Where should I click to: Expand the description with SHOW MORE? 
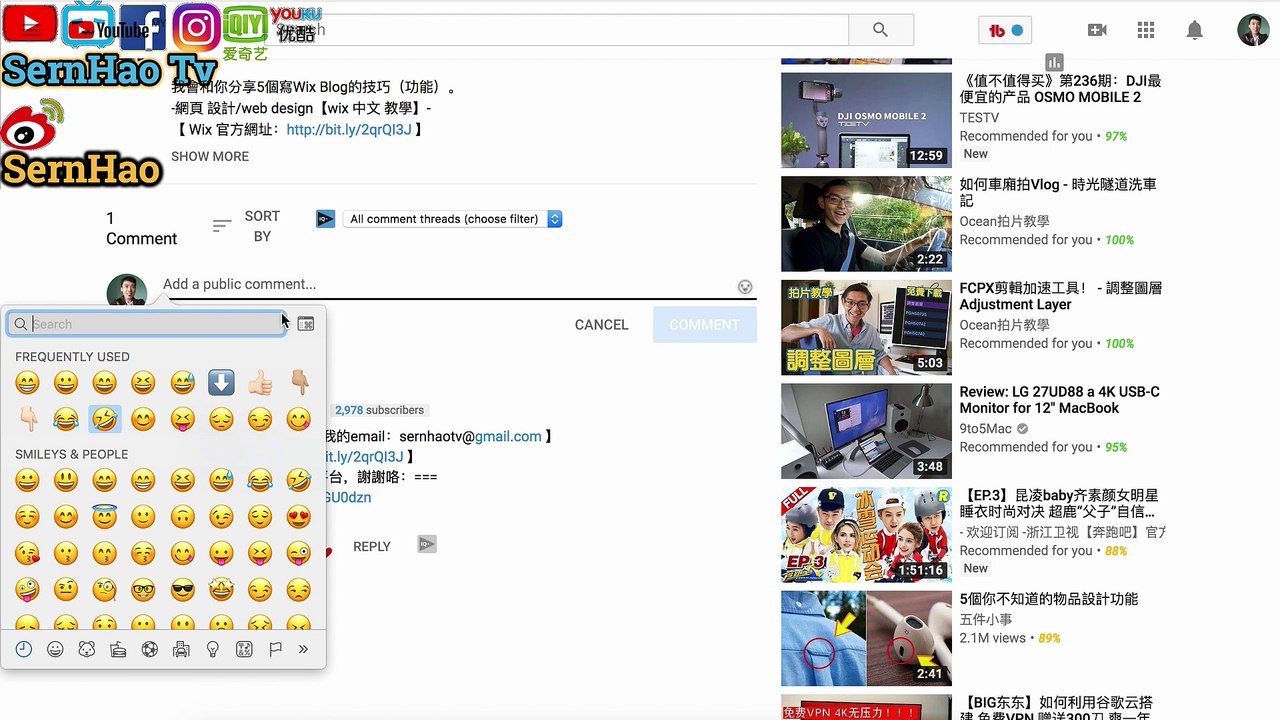click(x=210, y=156)
